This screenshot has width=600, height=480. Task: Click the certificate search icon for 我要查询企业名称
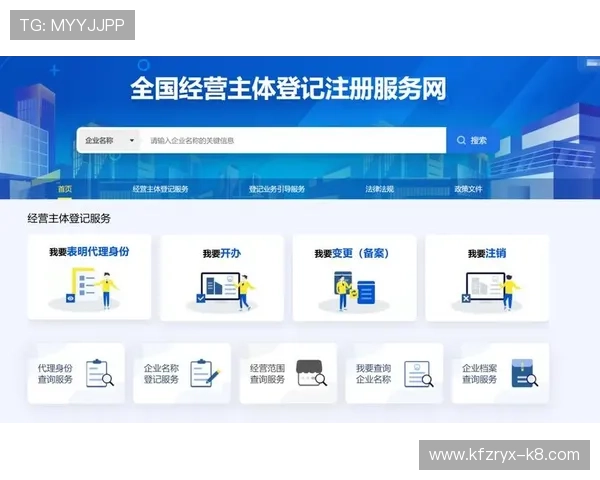[419, 374]
